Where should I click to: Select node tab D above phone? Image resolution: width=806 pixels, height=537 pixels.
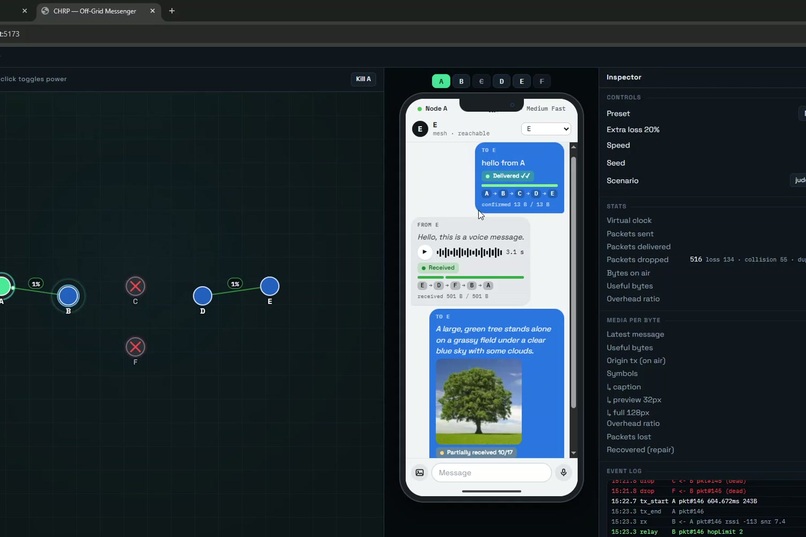click(501, 81)
